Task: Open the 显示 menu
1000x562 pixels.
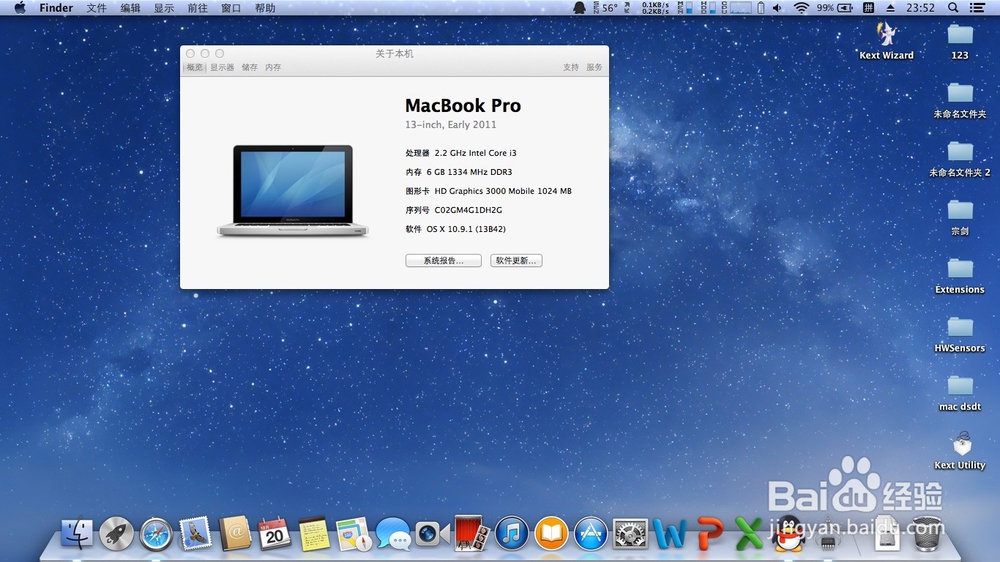Action: click(164, 8)
